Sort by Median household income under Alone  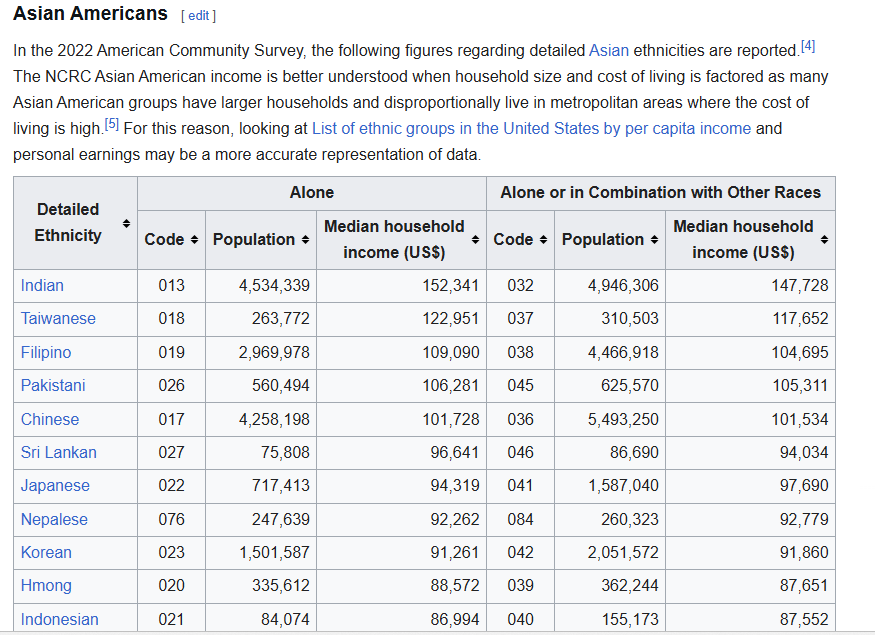pyautogui.click(x=475, y=240)
